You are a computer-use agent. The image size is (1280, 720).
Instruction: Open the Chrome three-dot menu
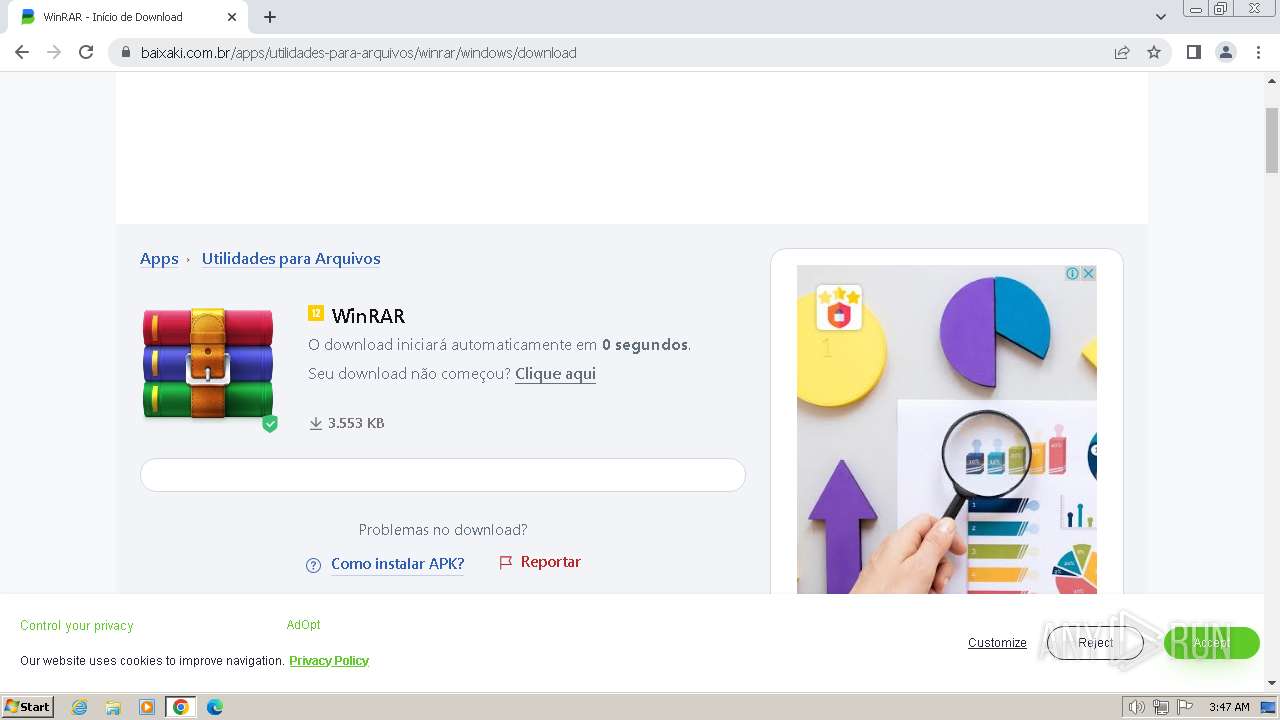coord(1259,52)
